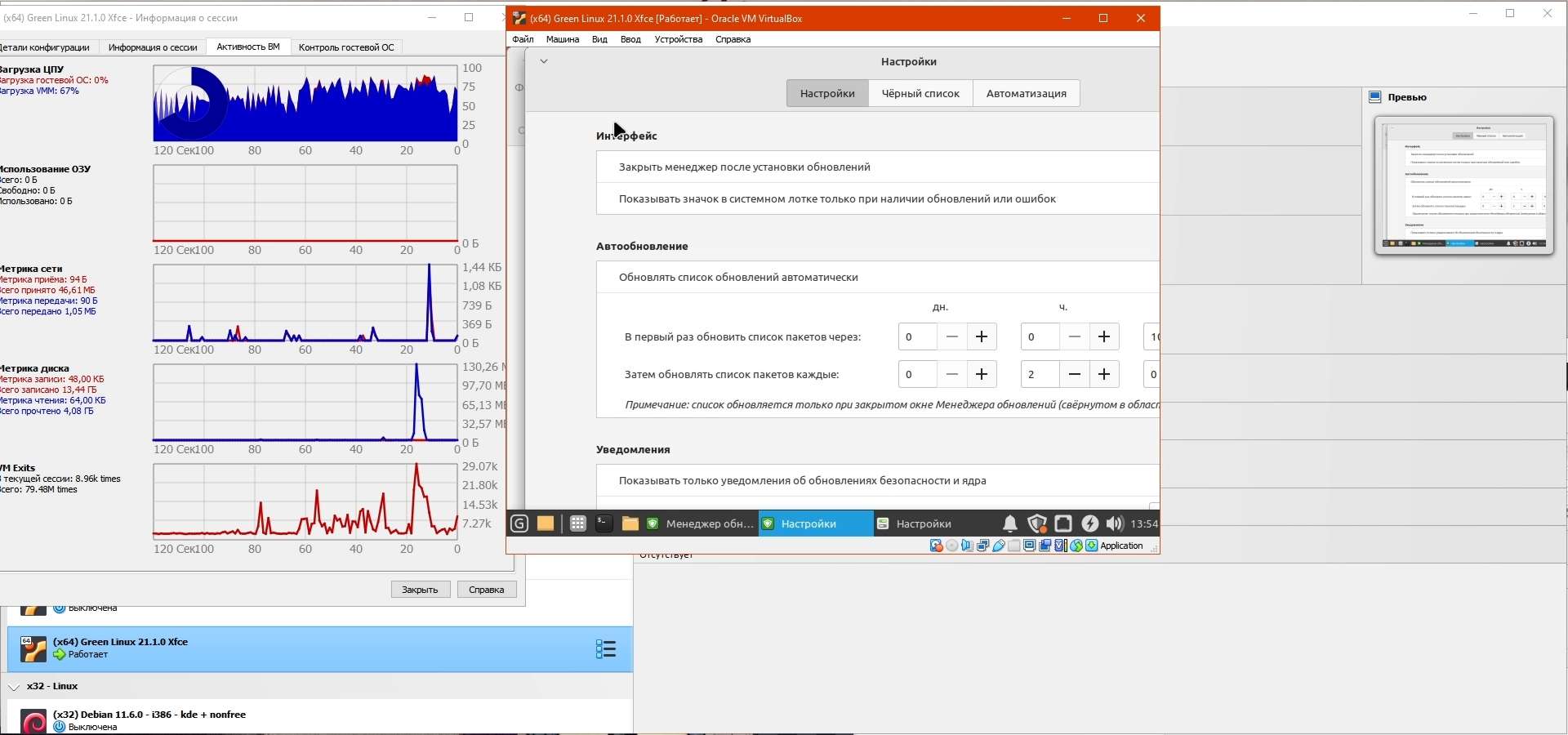Click the shared folders indicator in VM status bar
Image resolution: width=1568 pixels, height=735 pixels.
pyautogui.click(x=1014, y=546)
